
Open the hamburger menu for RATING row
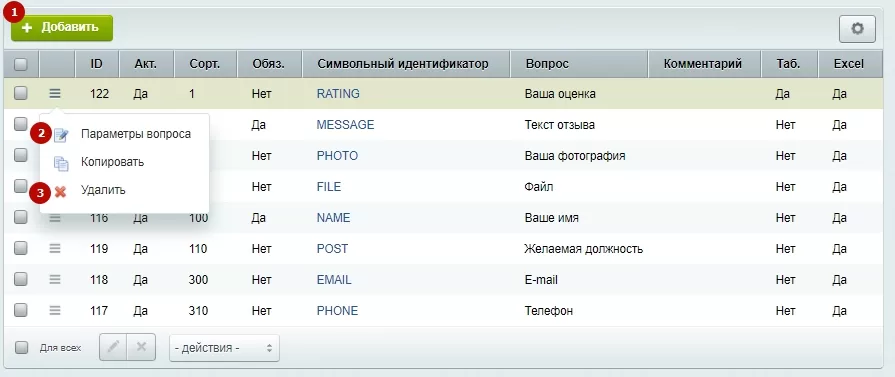(x=55, y=93)
